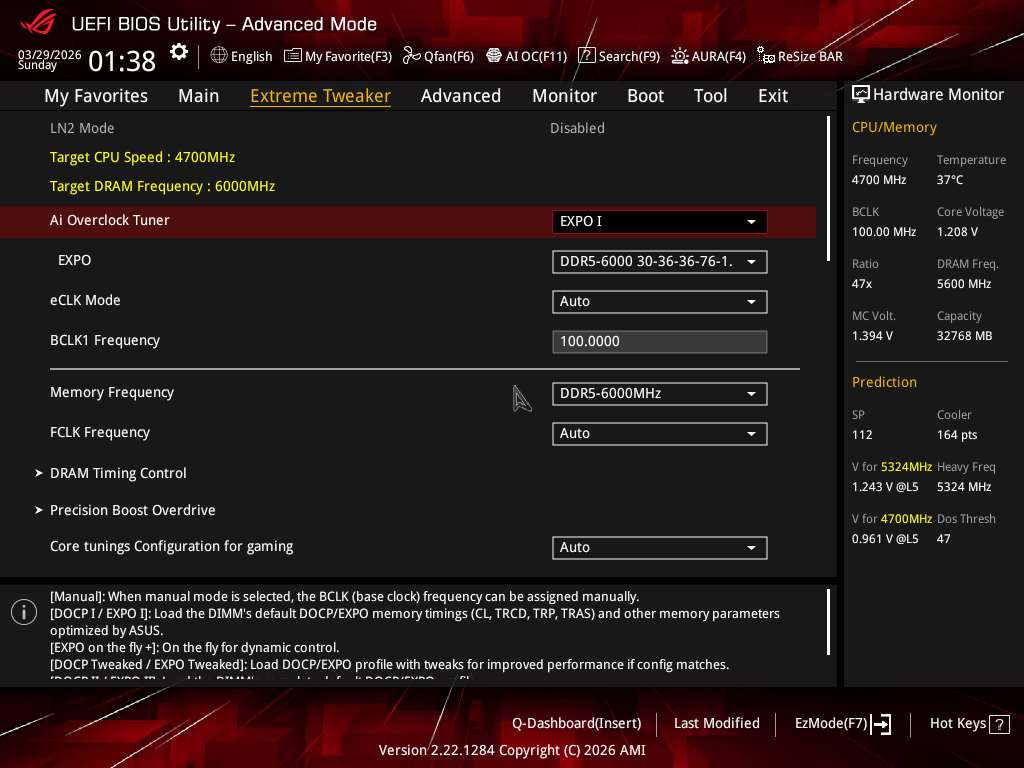The height and width of the screenshot is (768, 1024).
Task: Open Q-Dashboard from the bottom bar
Action: tap(576, 723)
